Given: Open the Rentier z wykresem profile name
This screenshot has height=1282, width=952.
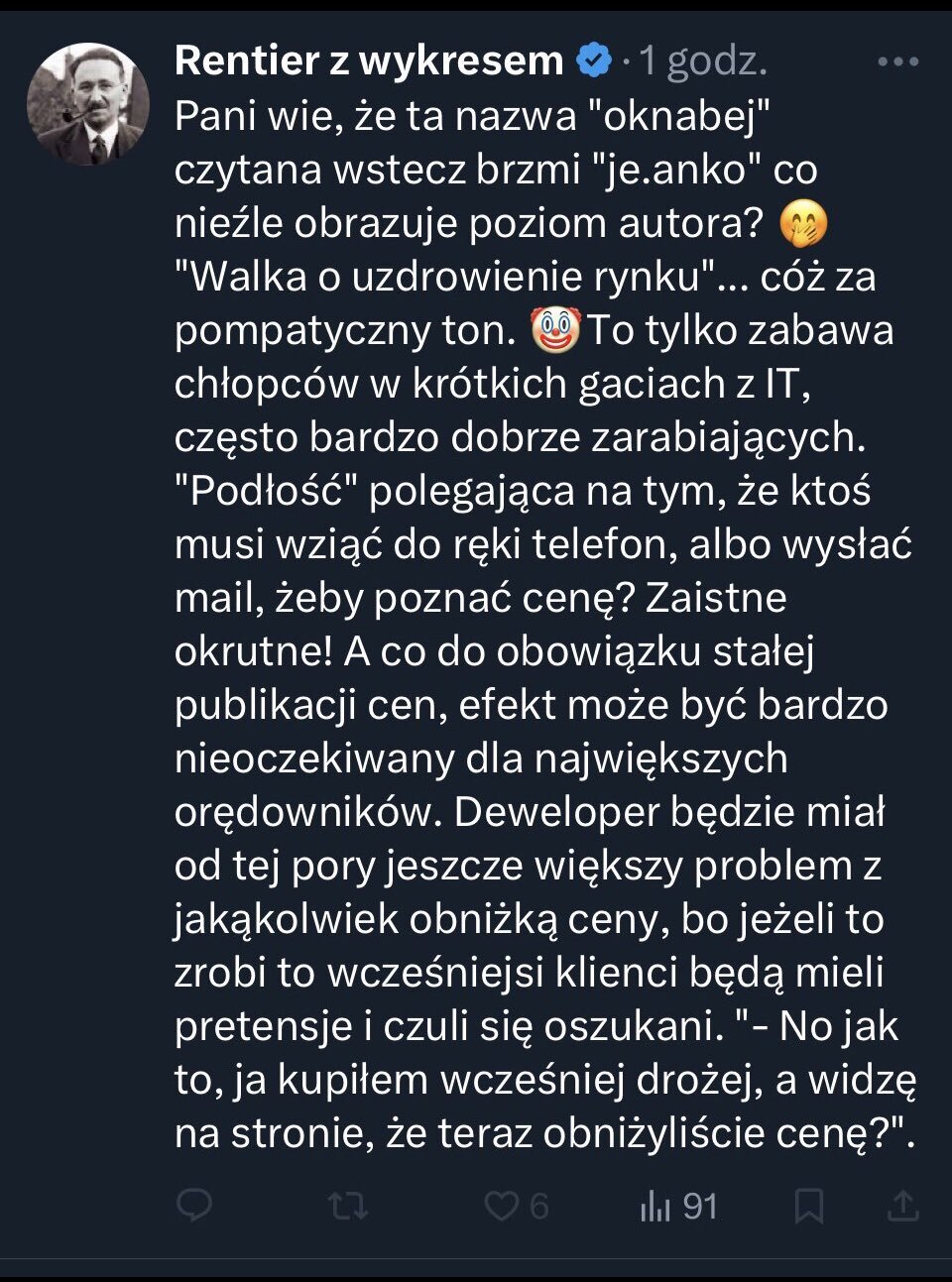Looking at the screenshot, I should point(369,61).
